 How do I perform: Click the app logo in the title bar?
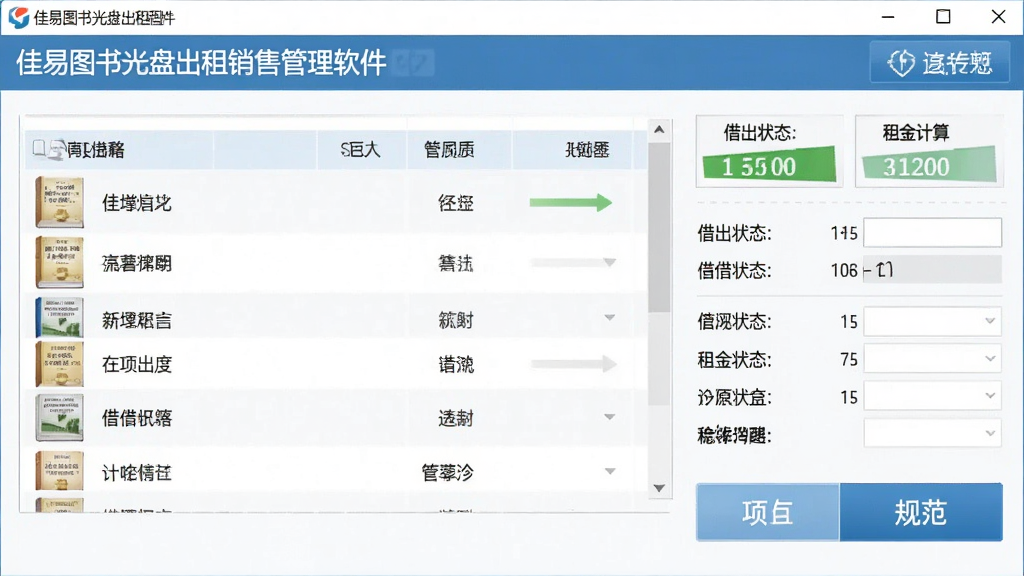tap(18, 17)
